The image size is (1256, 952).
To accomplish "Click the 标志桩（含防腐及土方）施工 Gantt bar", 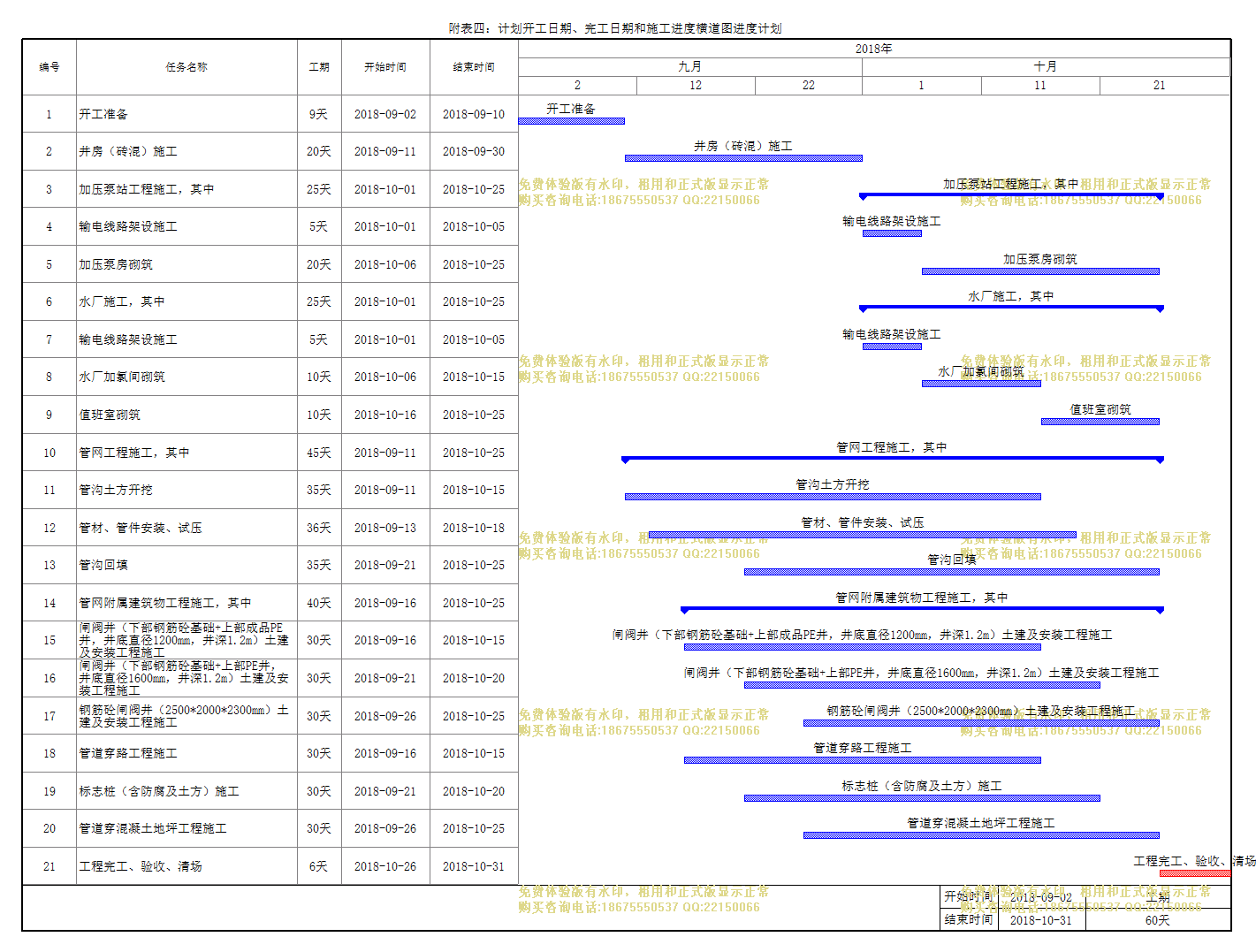I will [x=922, y=798].
